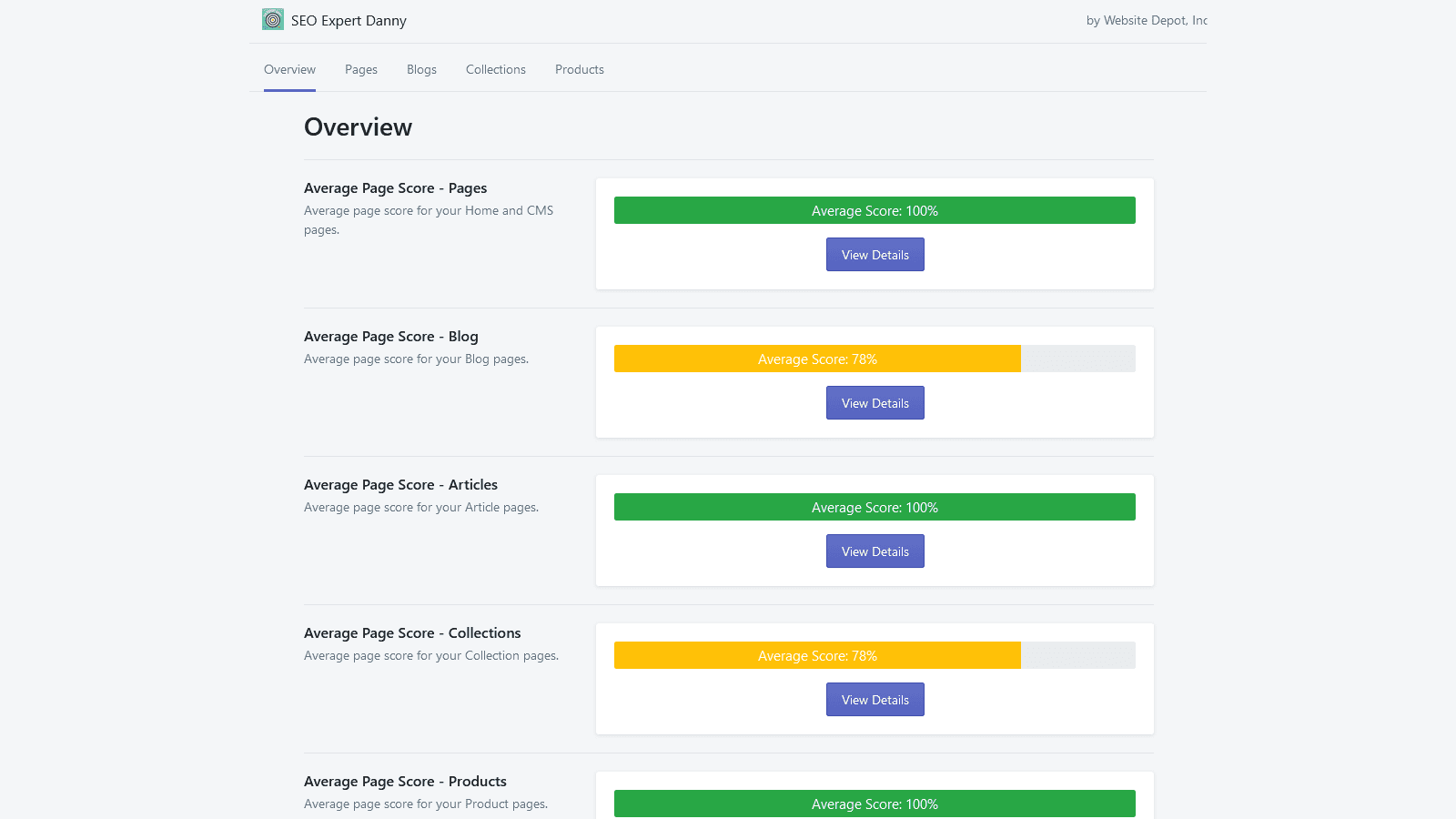The width and height of the screenshot is (1456, 819).
Task: Click the 78% Blog score progress bar
Action: pyautogui.click(x=817, y=359)
